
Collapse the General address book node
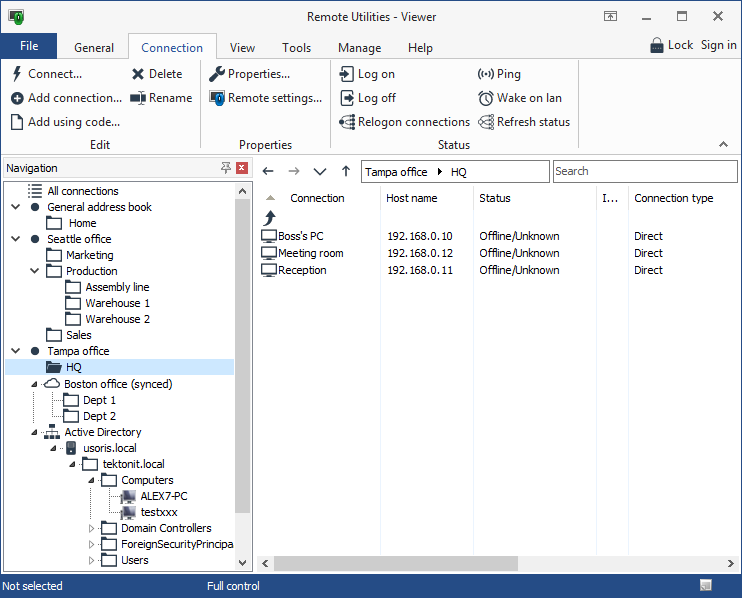coord(16,207)
